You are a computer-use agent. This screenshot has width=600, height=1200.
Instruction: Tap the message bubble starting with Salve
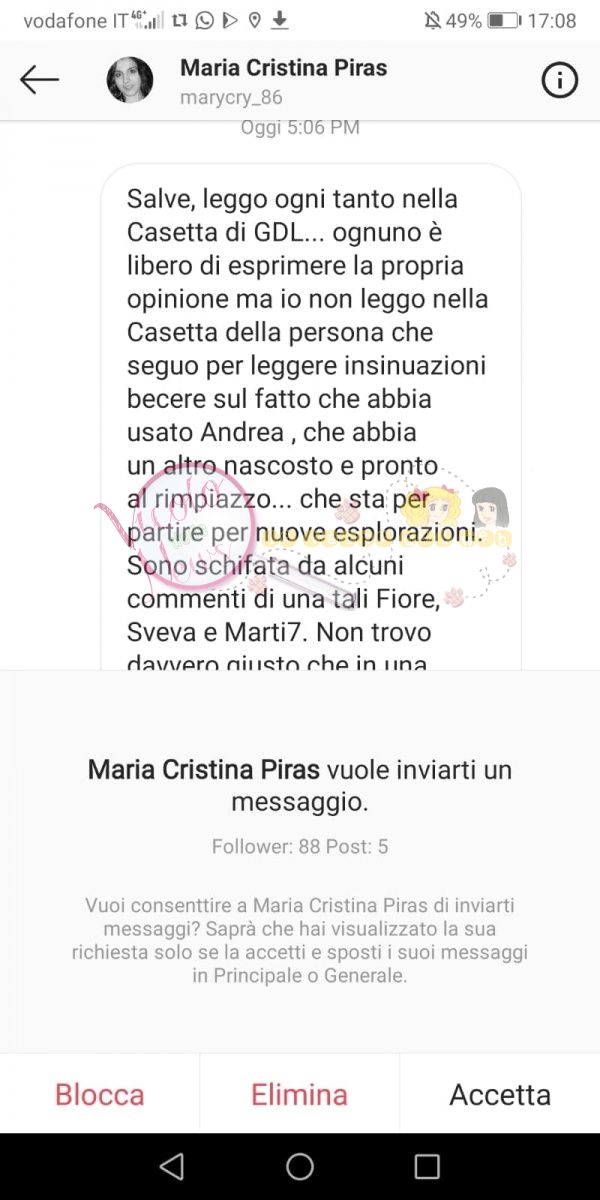tap(311, 416)
